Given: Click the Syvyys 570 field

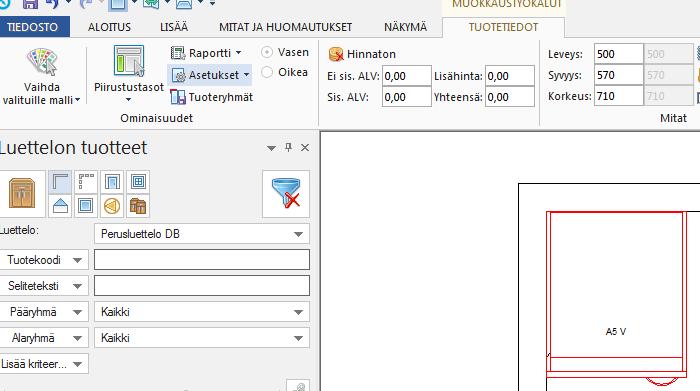Looking at the screenshot, I should pos(618,75).
